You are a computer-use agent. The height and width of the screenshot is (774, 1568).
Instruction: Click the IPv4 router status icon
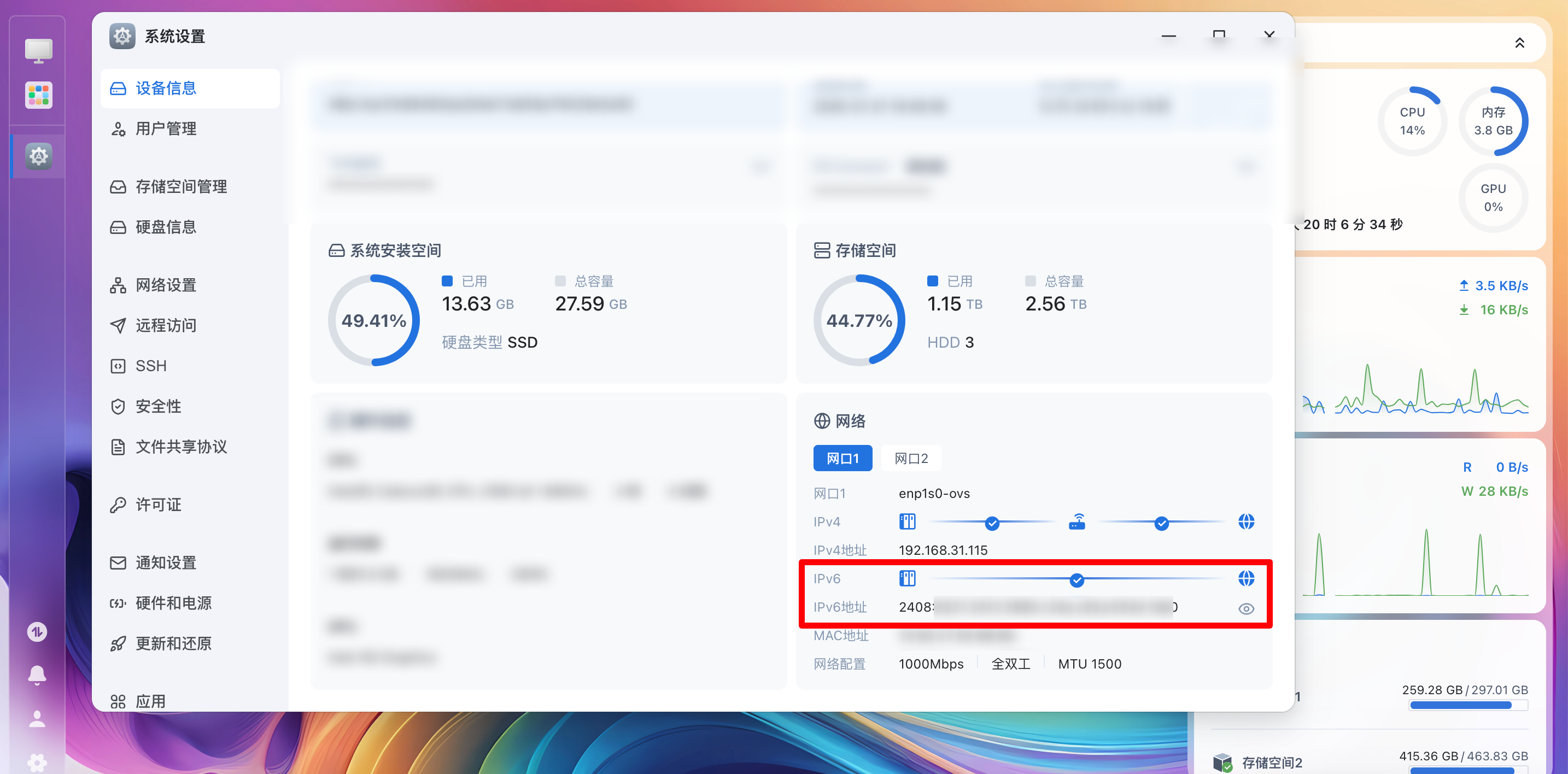pos(1077,522)
